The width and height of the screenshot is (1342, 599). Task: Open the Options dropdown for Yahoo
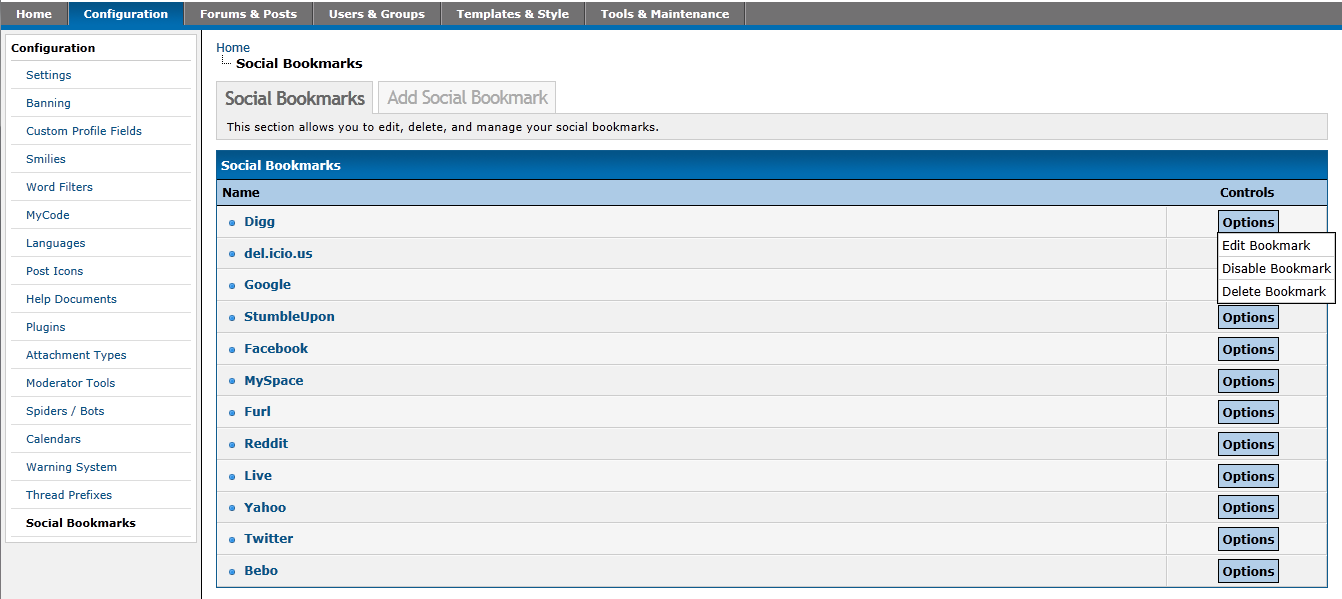(1247, 508)
